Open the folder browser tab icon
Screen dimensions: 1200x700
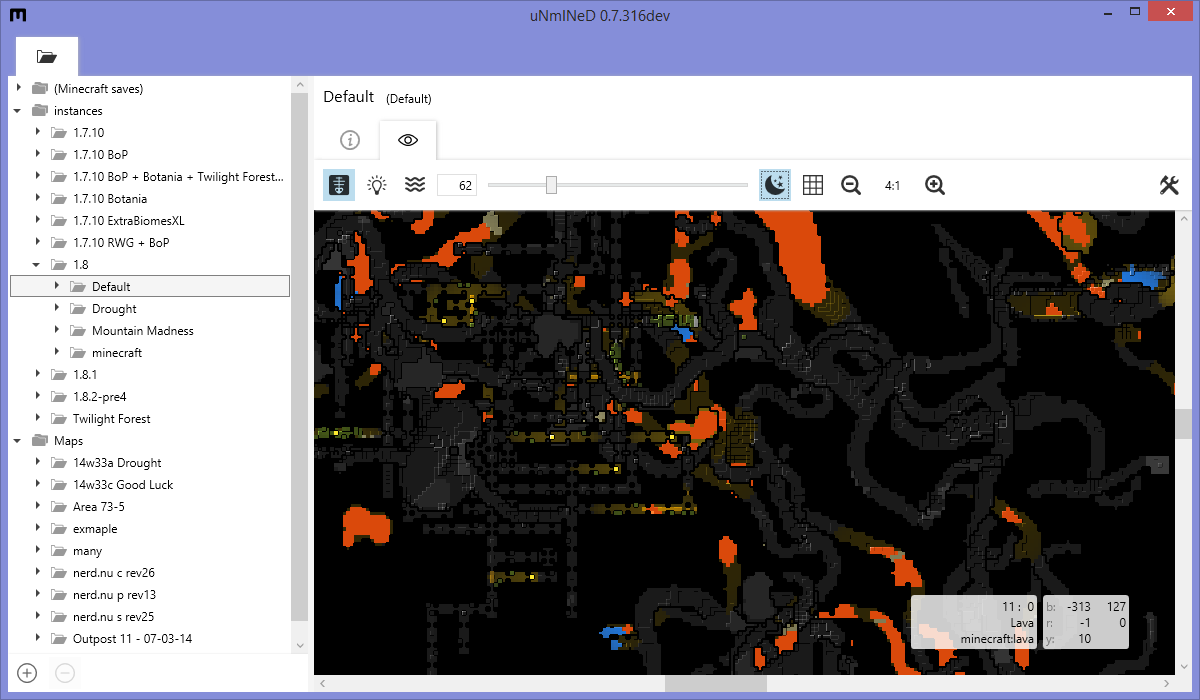[47, 56]
